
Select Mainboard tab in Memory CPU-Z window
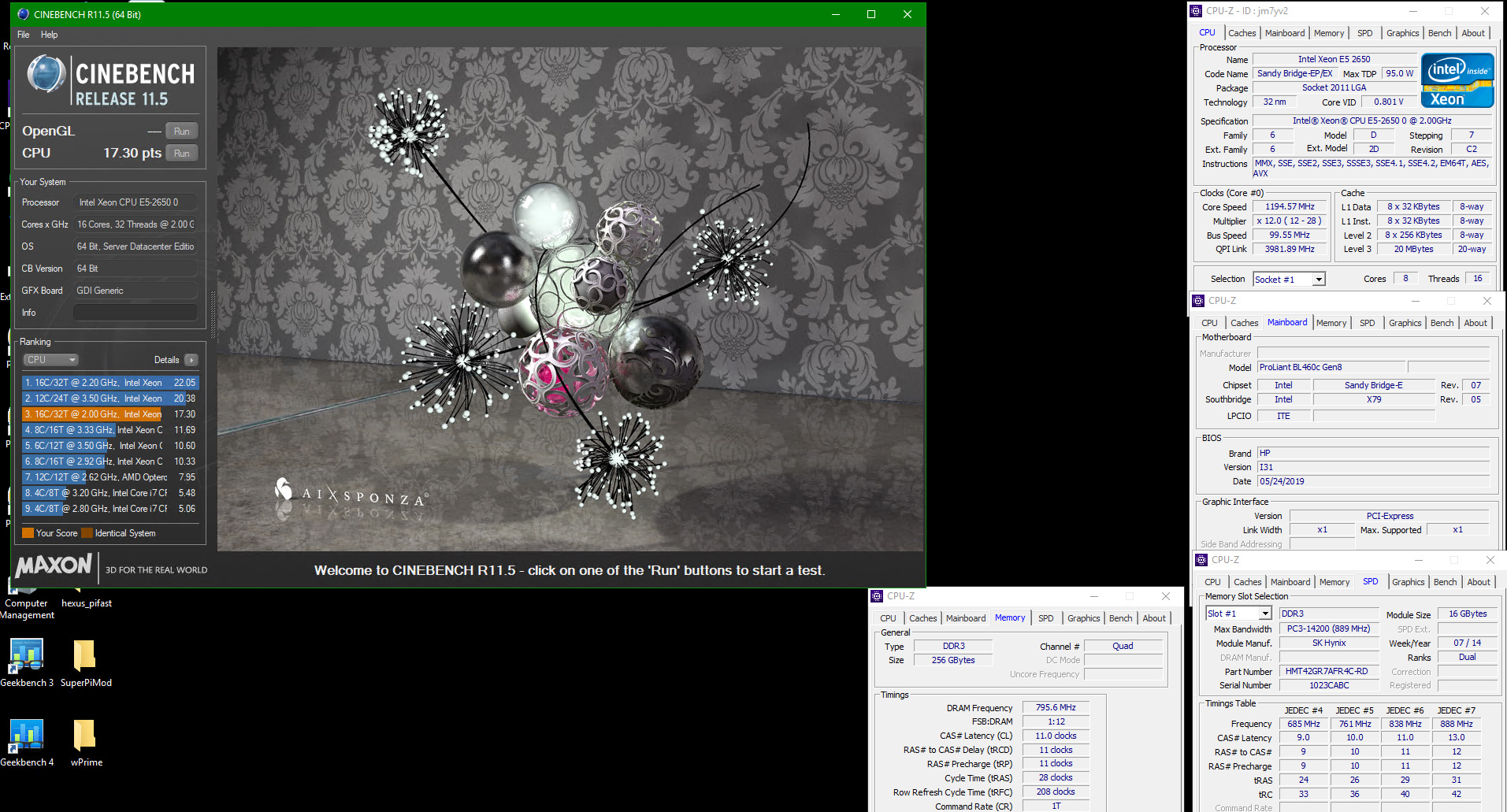[x=966, y=618]
